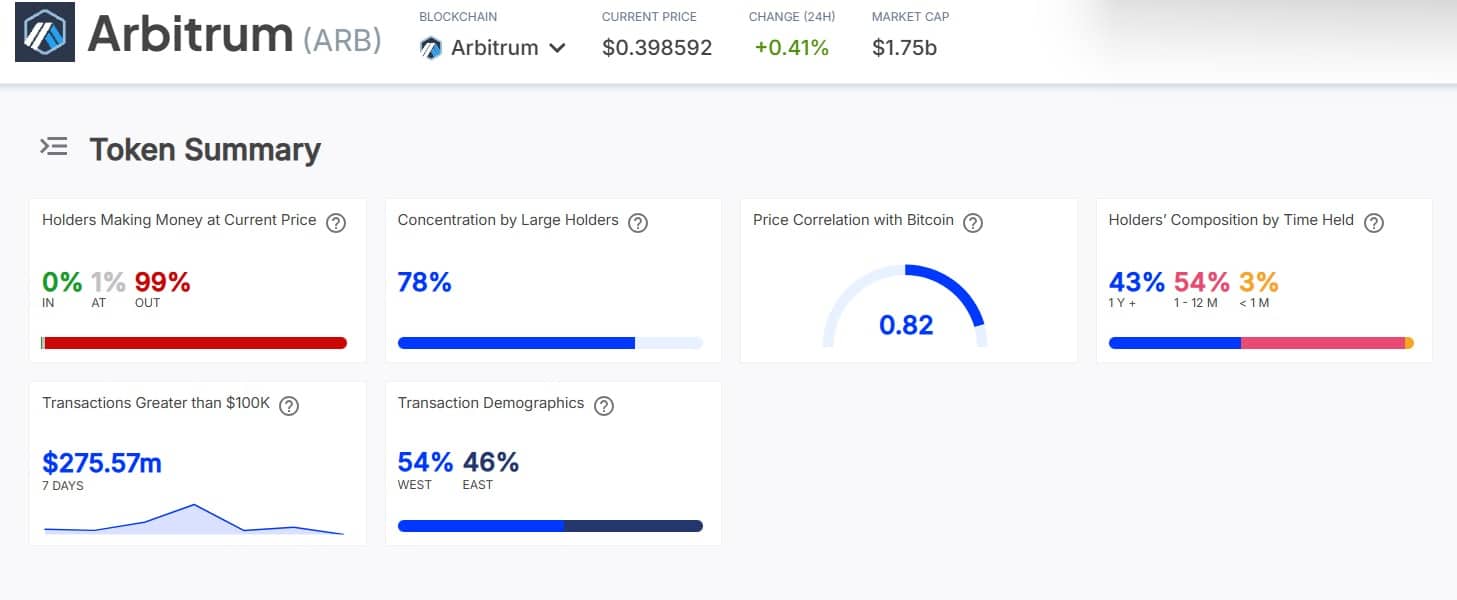Image resolution: width=1457 pixels, height=600 pixels.
Task: Open help for Transaction Demographics
Action: (603, 406)
